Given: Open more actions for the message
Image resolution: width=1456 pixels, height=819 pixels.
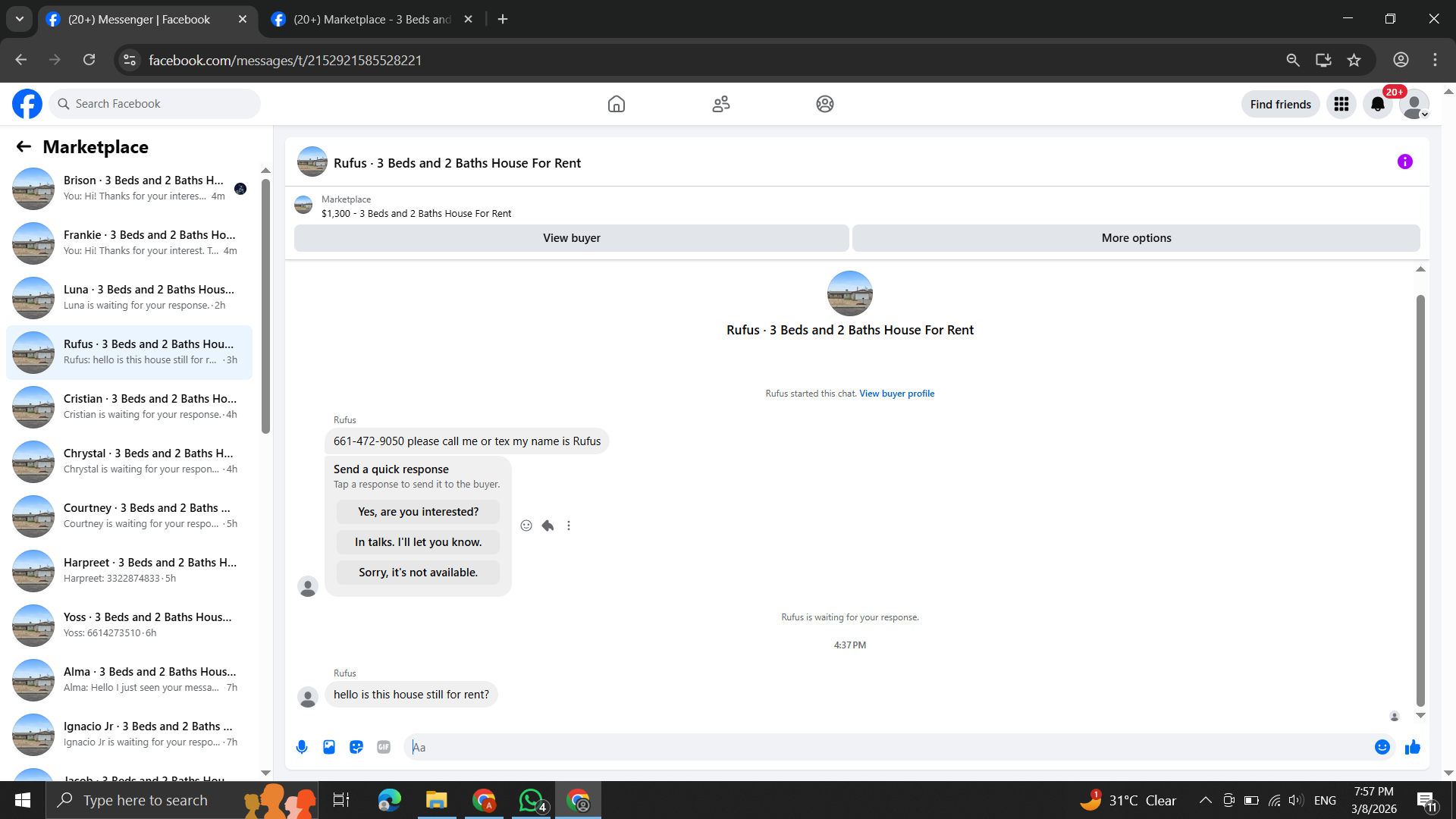Looking at the screenshot, I should tap(569, 526).
